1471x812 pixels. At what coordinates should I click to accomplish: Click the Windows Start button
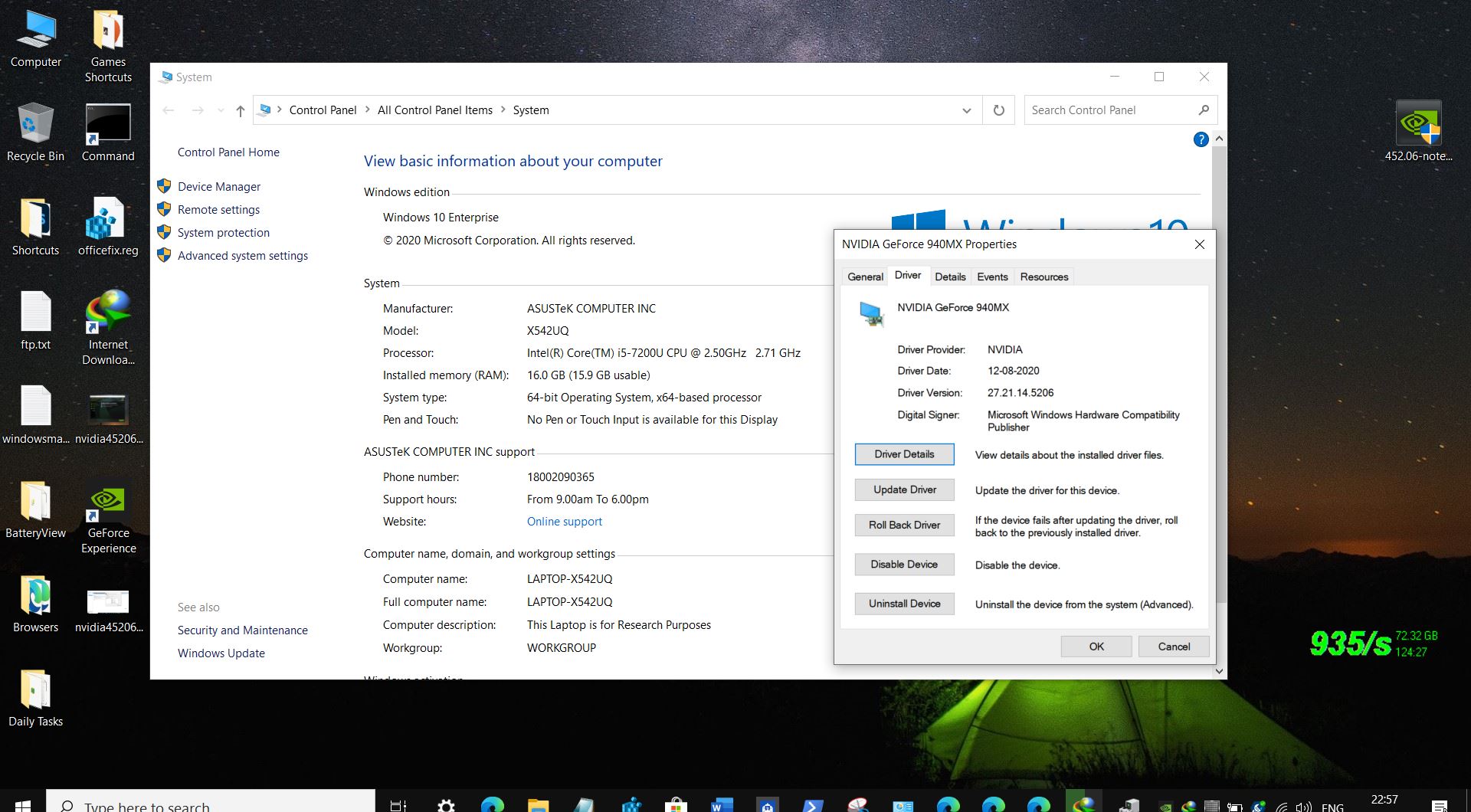[22, 805]
